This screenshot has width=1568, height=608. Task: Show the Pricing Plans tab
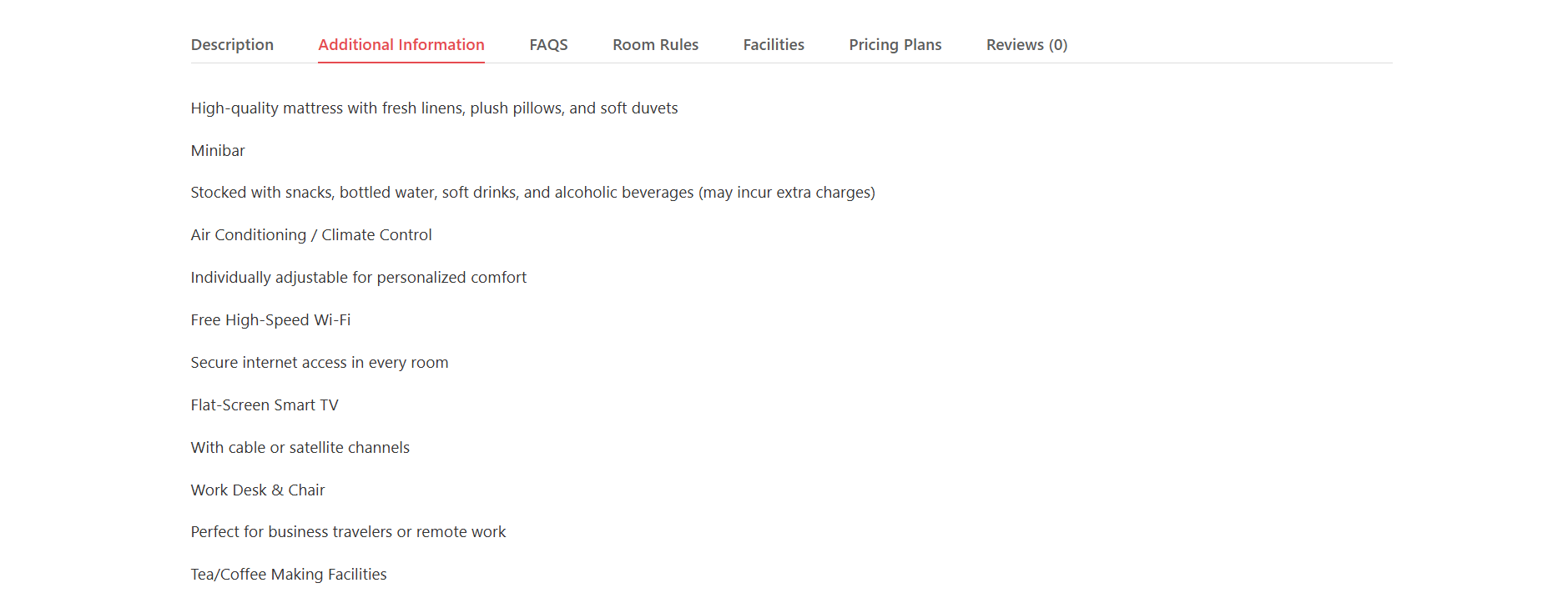click(x=895, y=45)
